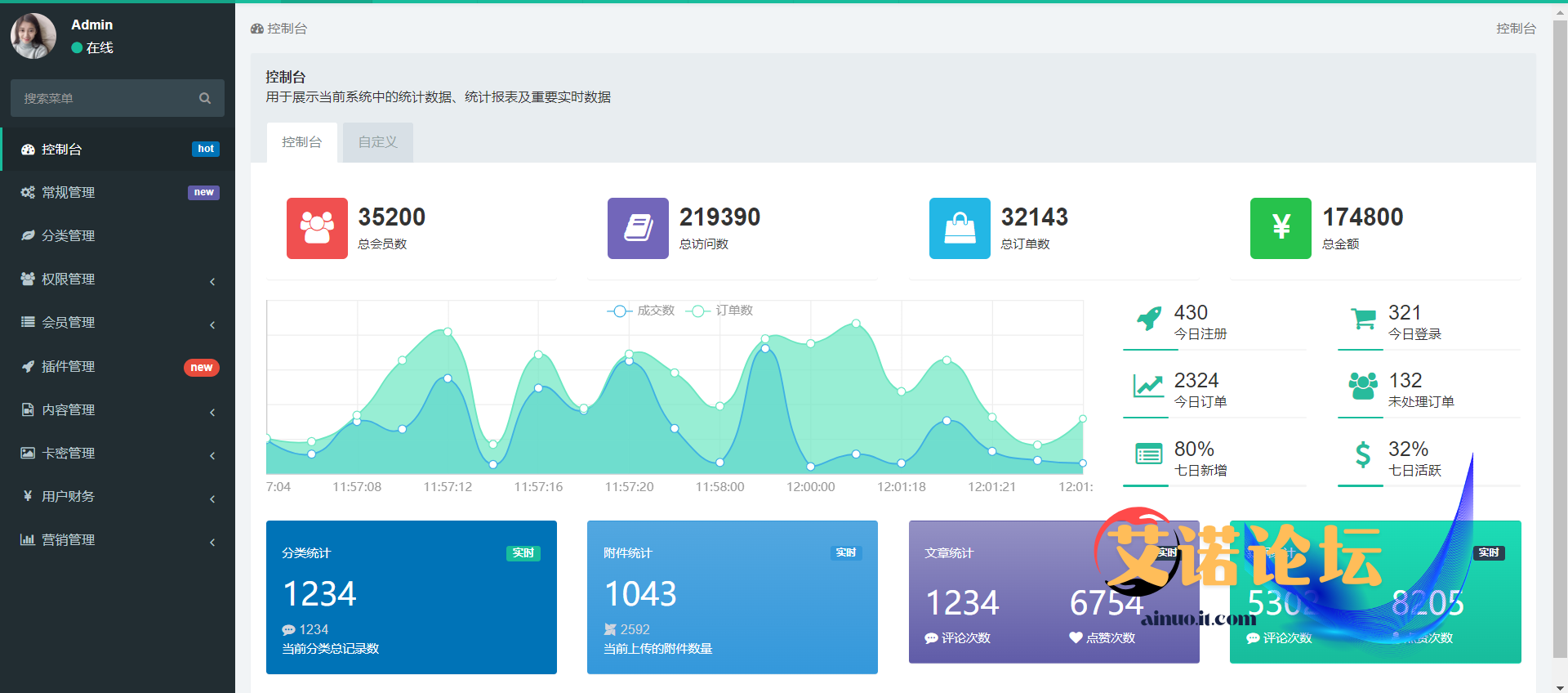Click the hot badge on 控制台
The image size is (1568, 693).
[206, 149]
